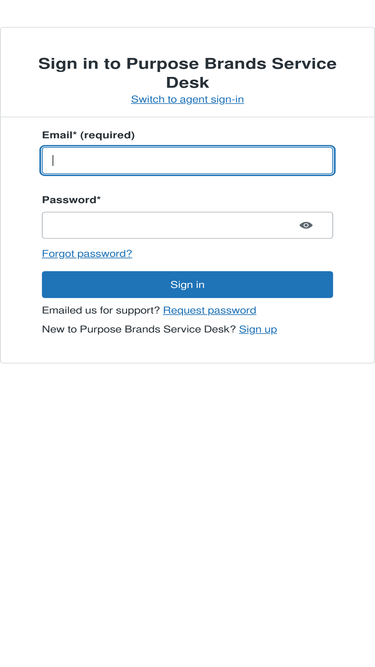Go to the Sign up link

(258, 329)
